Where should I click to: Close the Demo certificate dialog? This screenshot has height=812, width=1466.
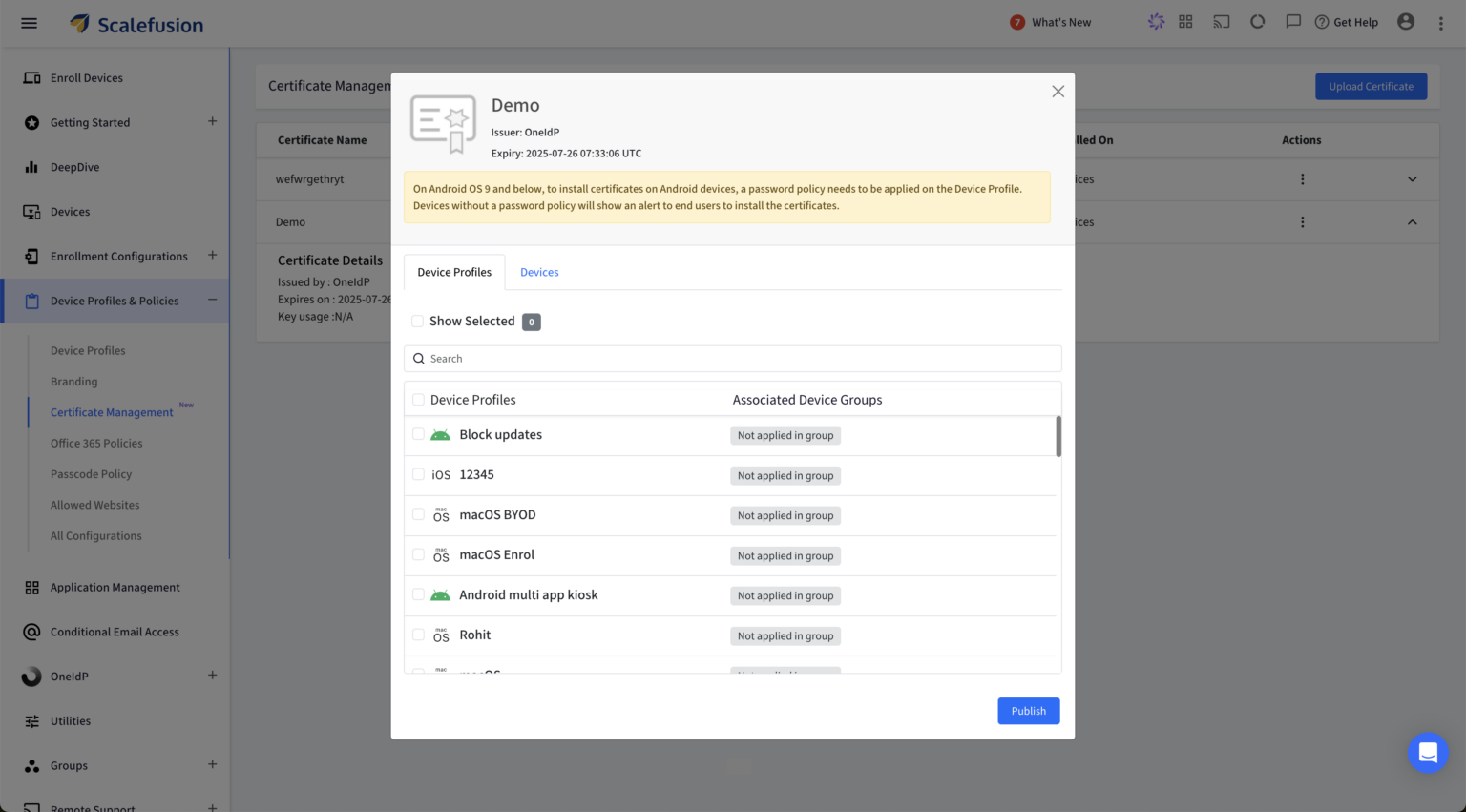[1058, 92]
